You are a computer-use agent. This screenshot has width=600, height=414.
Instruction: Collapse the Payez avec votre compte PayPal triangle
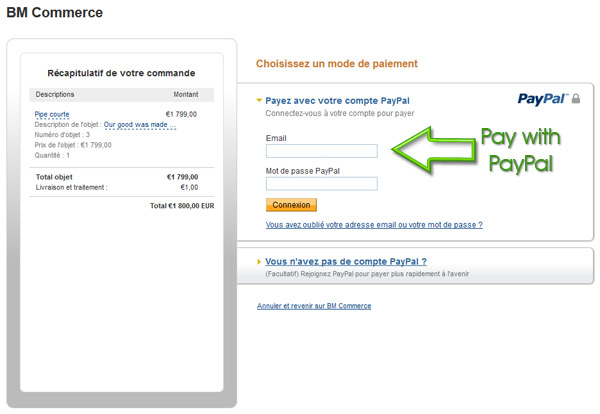click(259, 101)
